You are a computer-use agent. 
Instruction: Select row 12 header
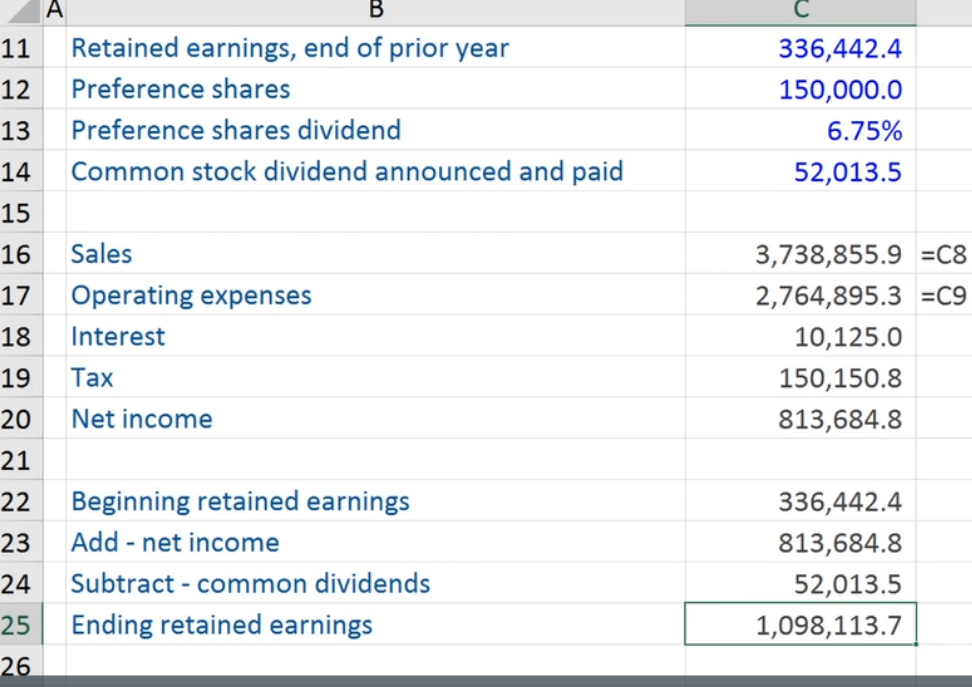tap(21, 89)
